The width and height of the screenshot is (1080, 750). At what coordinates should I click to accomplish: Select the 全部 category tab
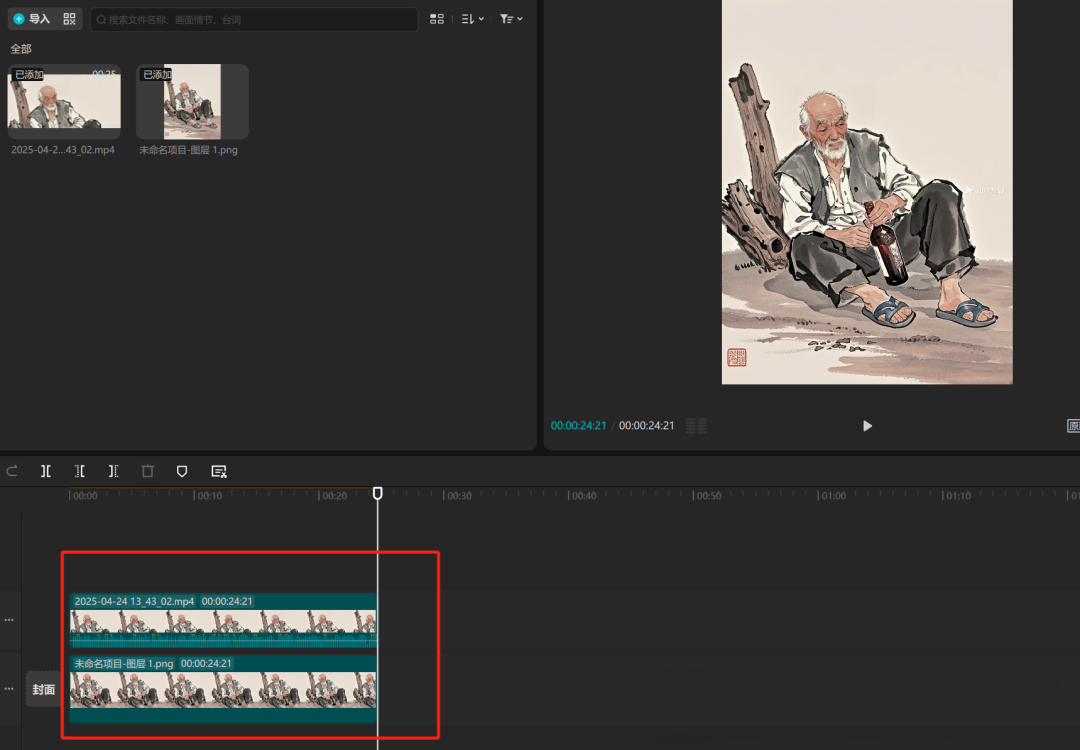(x=21, y=49)
